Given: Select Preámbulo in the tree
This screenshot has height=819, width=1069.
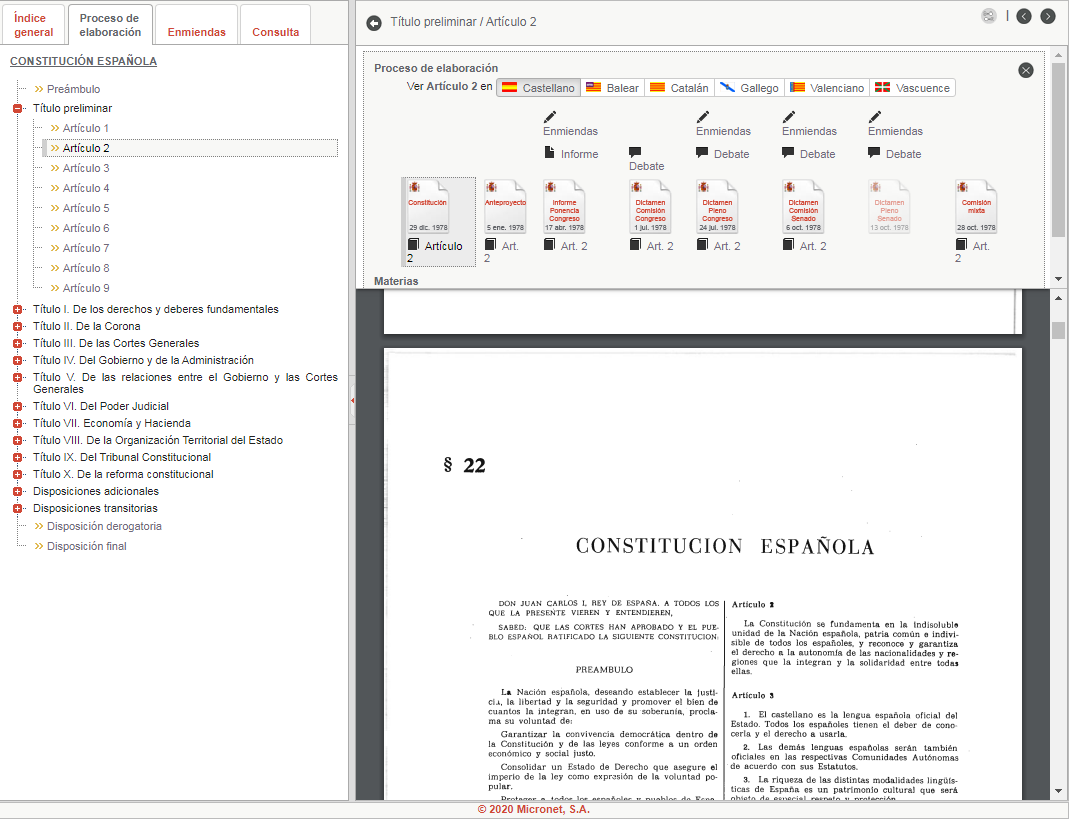Looking at the screenshot, I should point(74,89).
